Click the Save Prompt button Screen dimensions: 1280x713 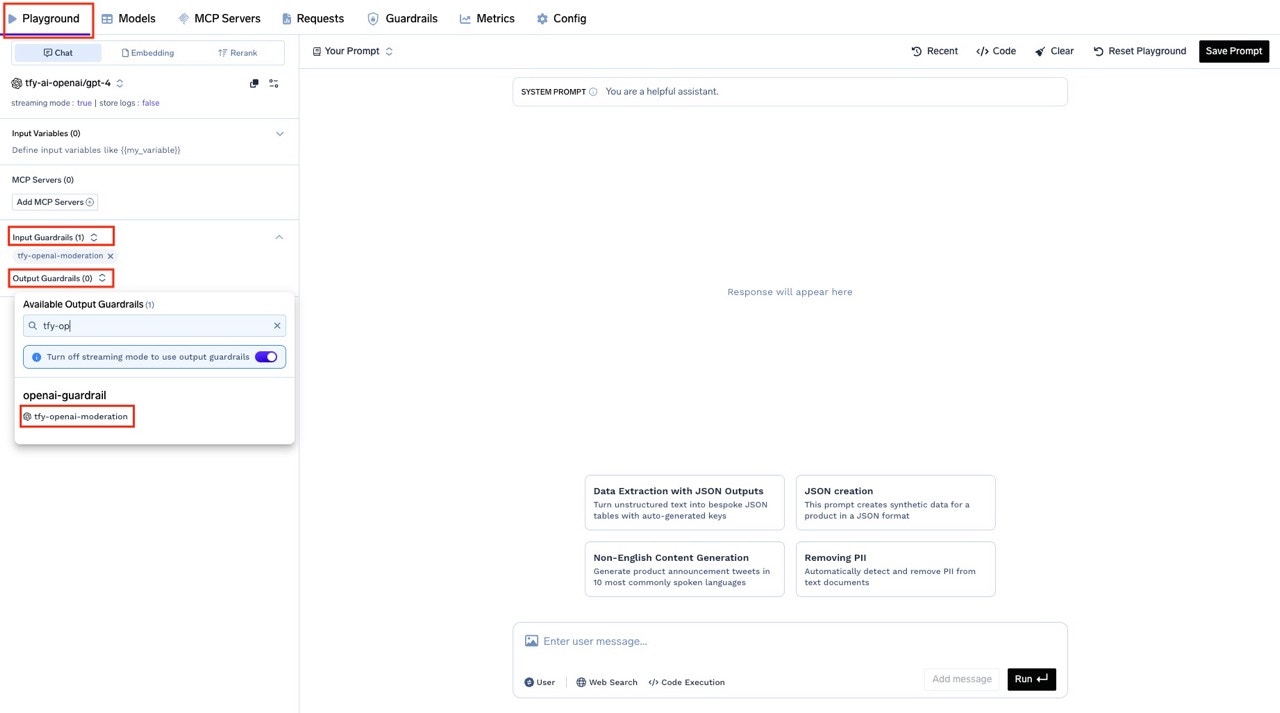pyautogui.click(x=1233, y=50)
